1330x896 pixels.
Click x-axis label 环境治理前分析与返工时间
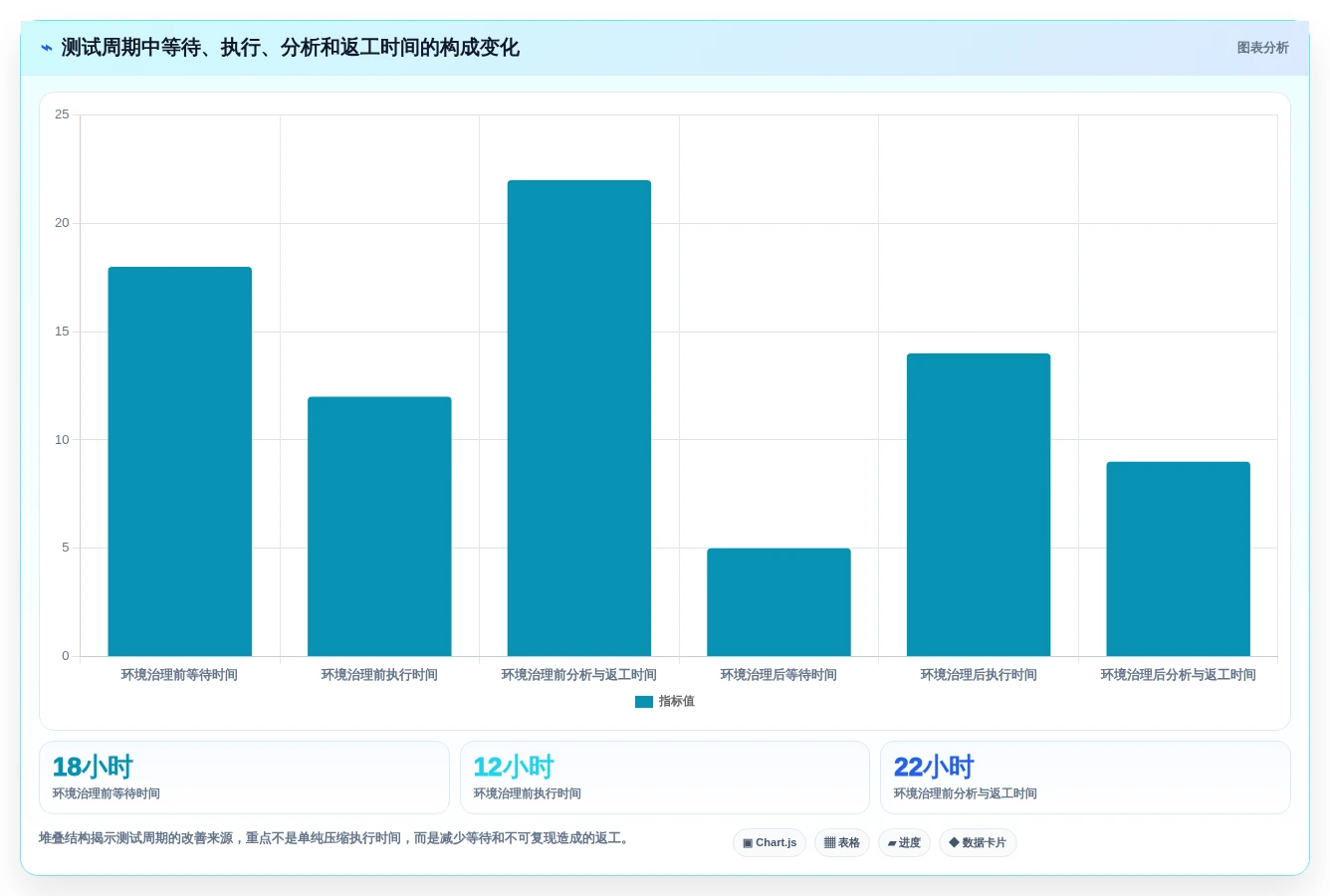tap(579, 675)
